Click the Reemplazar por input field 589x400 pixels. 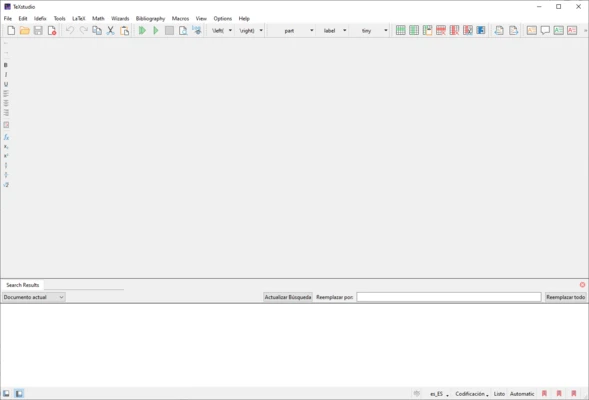tap(449, 297)
